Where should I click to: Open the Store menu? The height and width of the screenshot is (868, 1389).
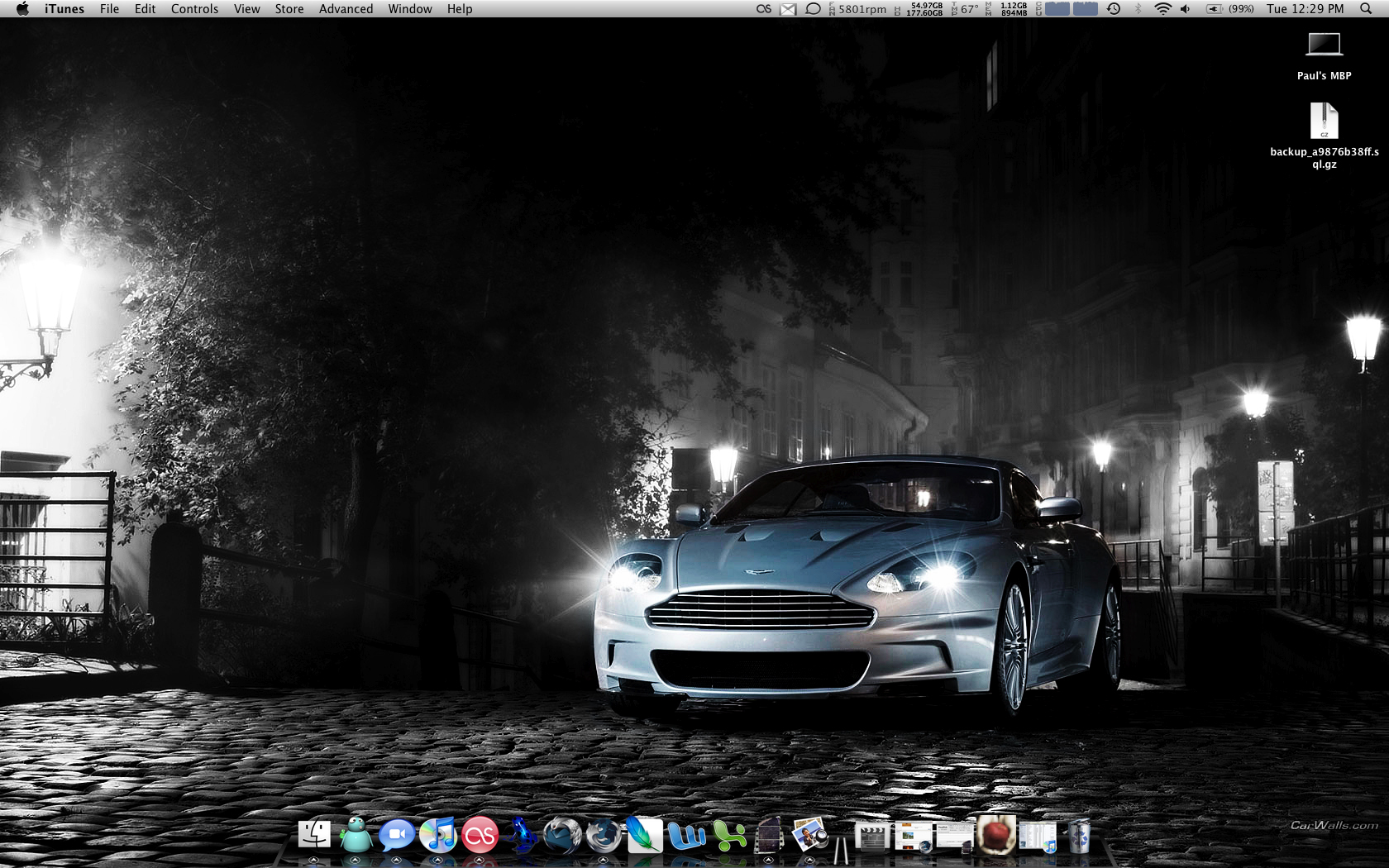[x=289, y=9]
